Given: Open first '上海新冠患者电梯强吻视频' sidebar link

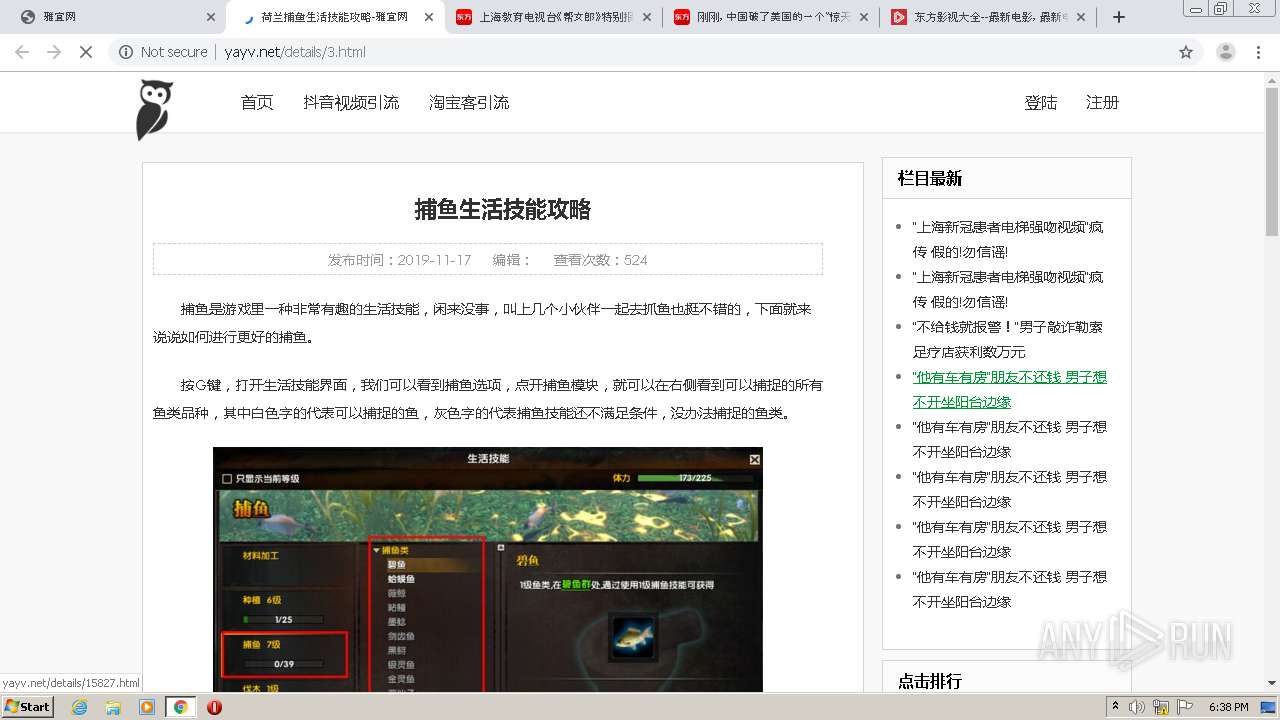Looking at the screenshot, I should pyautogui.click(x=1008, y=239).
